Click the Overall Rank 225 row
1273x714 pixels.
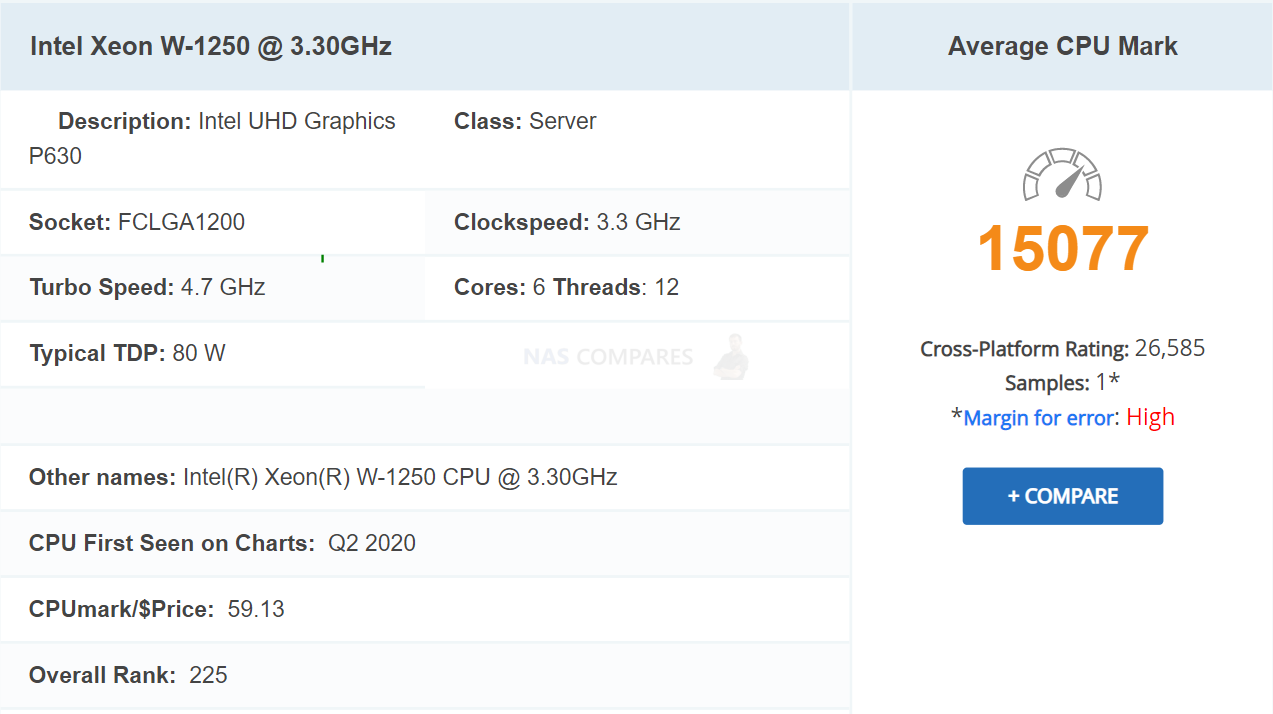coord(425,675)
